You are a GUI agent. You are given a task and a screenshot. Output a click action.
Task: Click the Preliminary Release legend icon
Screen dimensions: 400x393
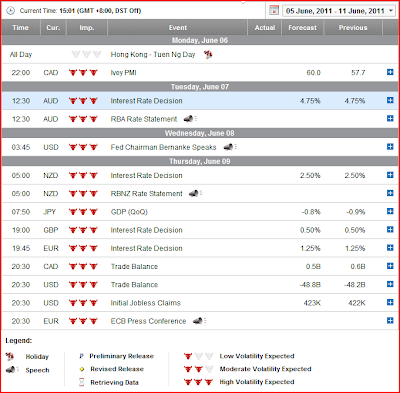[81, 356]
